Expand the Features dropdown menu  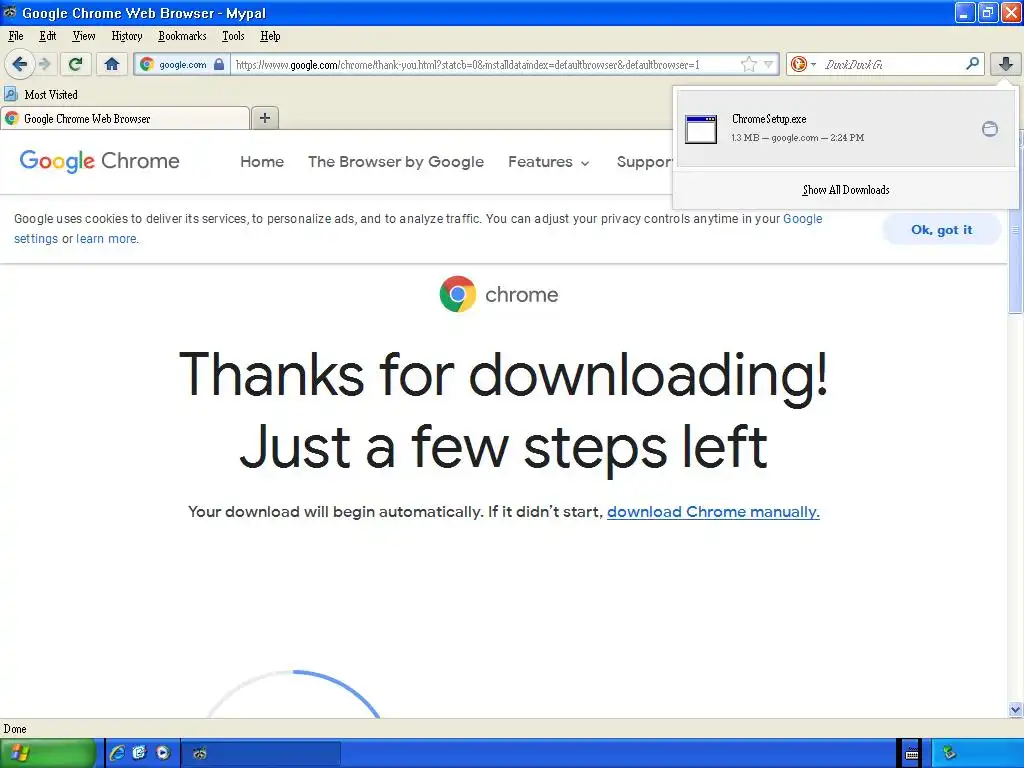pos(549,161)
